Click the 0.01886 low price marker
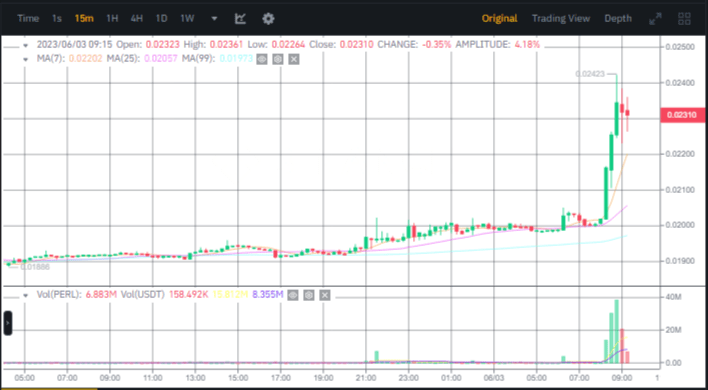 click(35, 267)
